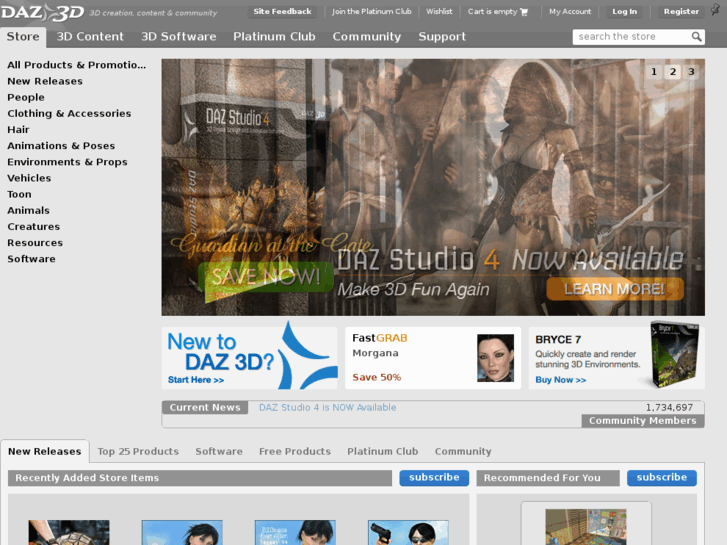727x545 pixels.
Task: Click the Site Feedback button
Action: point(282,12)
